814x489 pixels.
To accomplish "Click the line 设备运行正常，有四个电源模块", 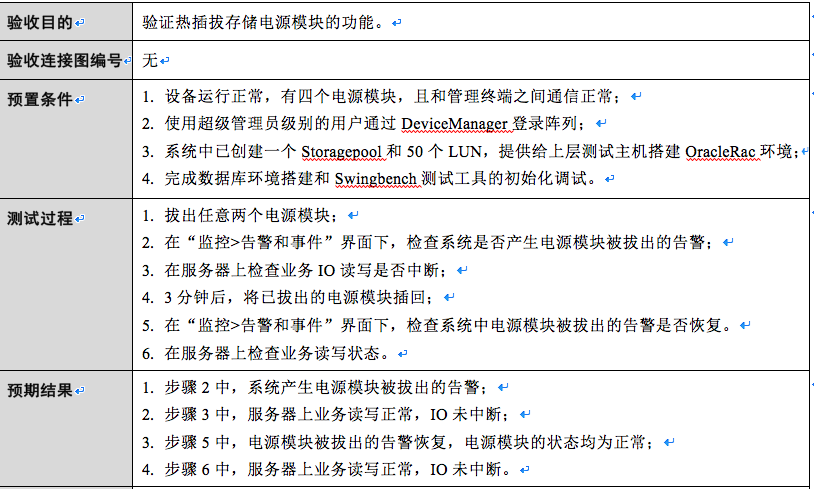I will tap(382, 96).
